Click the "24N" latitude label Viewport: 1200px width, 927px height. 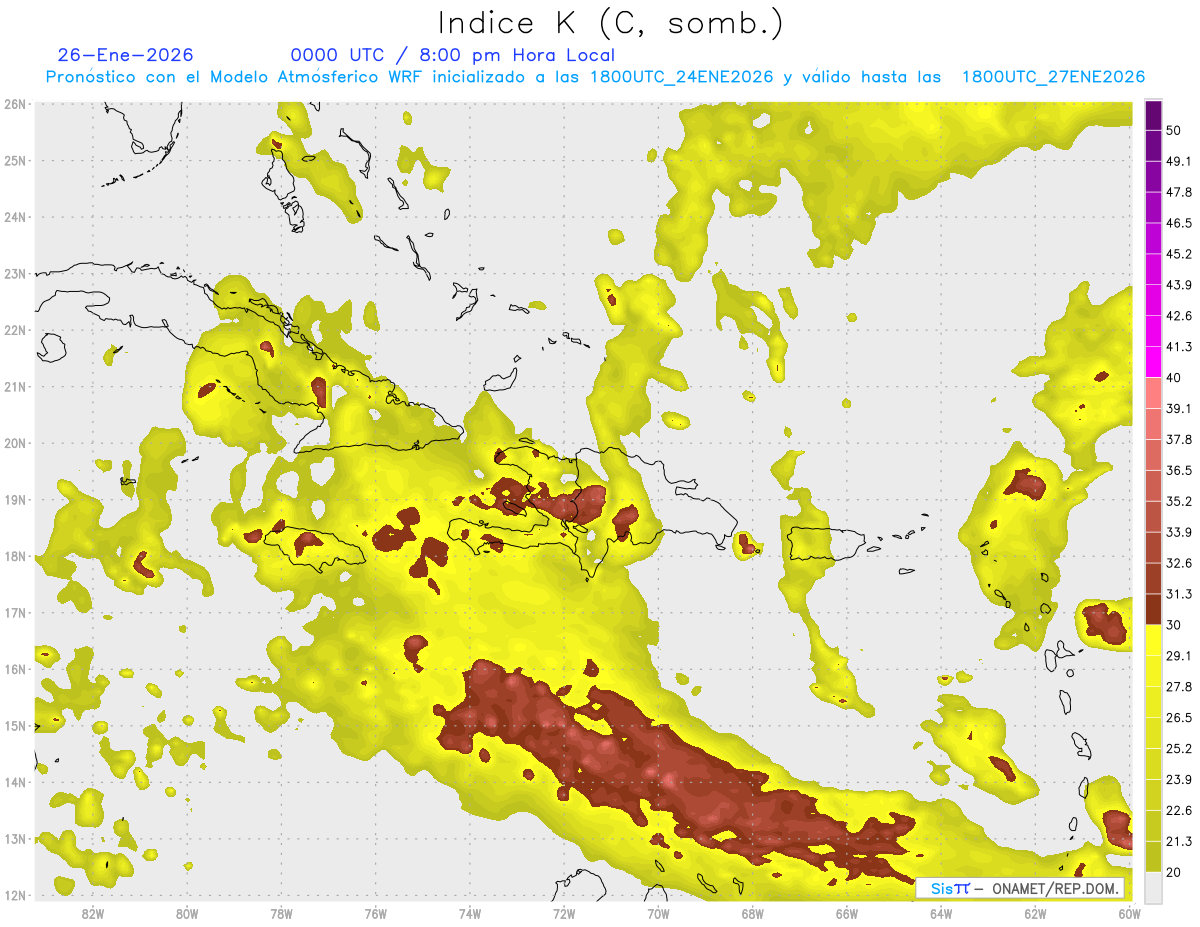click(x=15, y=217)
